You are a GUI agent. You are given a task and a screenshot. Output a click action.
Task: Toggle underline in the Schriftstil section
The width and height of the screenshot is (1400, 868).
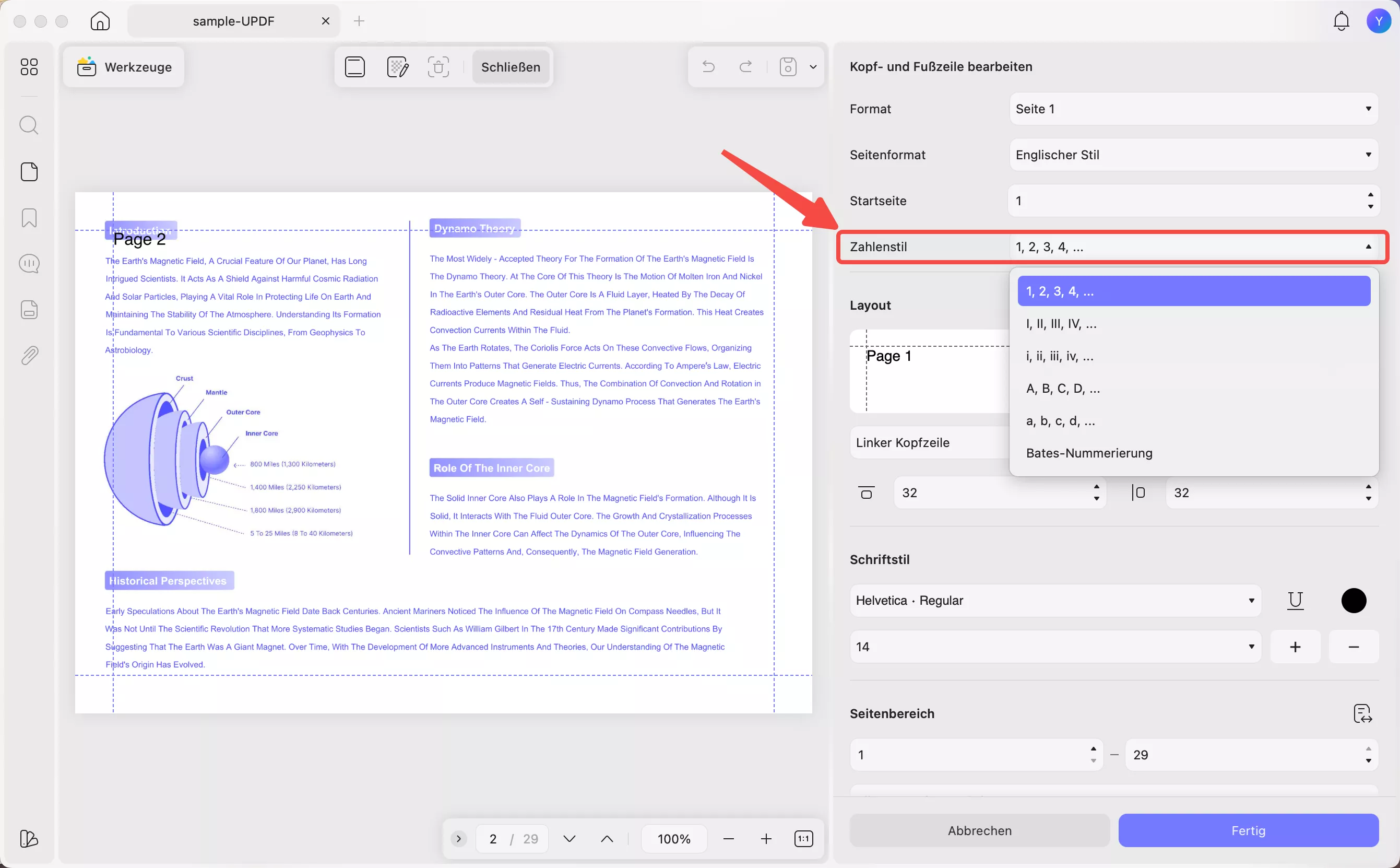tap(1295, 601)
